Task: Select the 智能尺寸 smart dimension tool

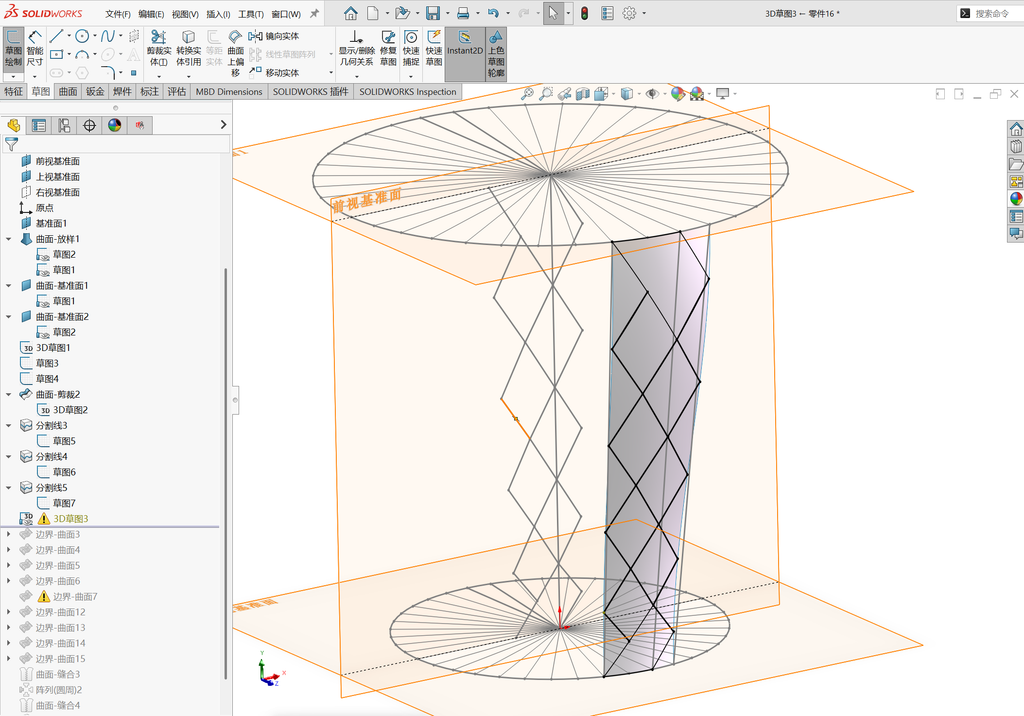Action: coord(35,48)
